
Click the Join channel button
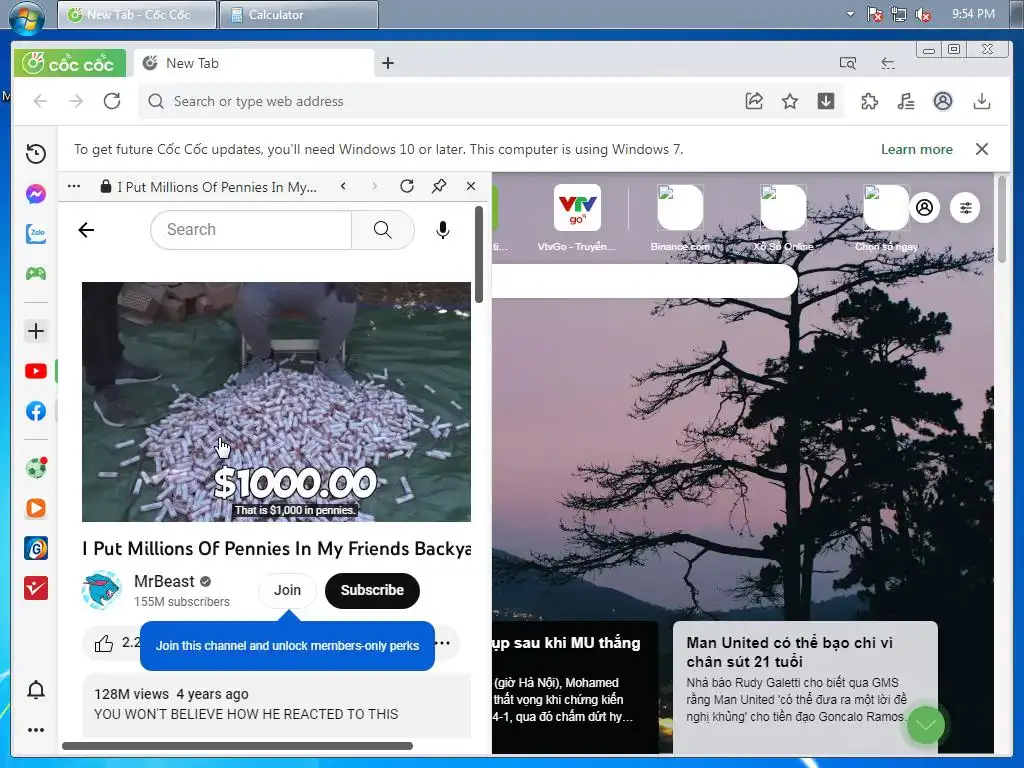(x=287, y=590)
